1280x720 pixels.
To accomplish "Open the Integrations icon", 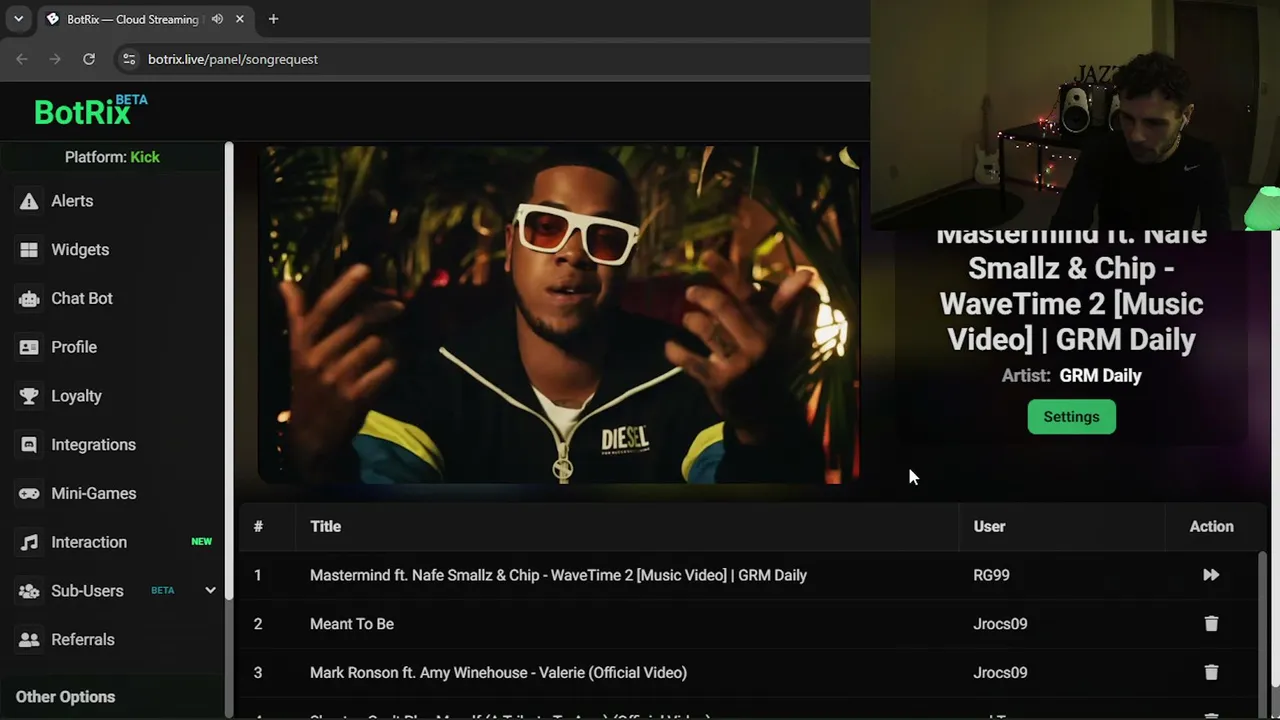I will coord(29,445).
